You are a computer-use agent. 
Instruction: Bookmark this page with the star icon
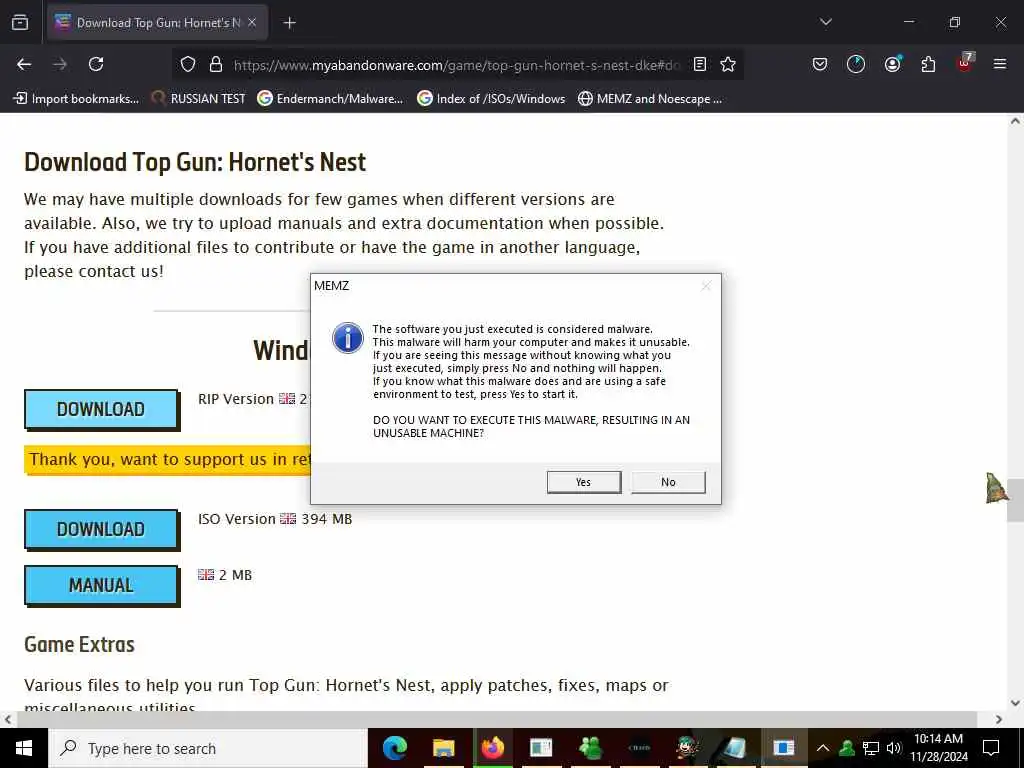(728, 64)
